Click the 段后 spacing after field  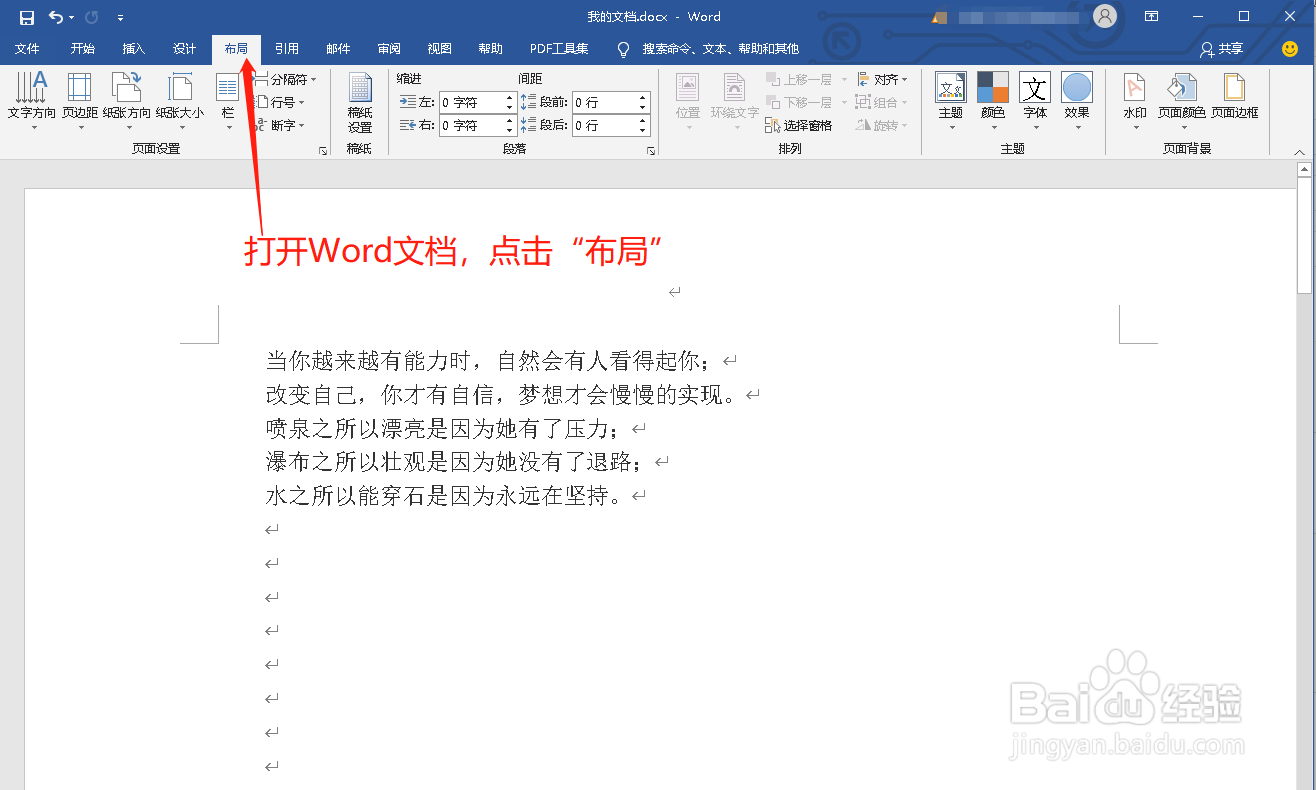click(x=604, y=125)
